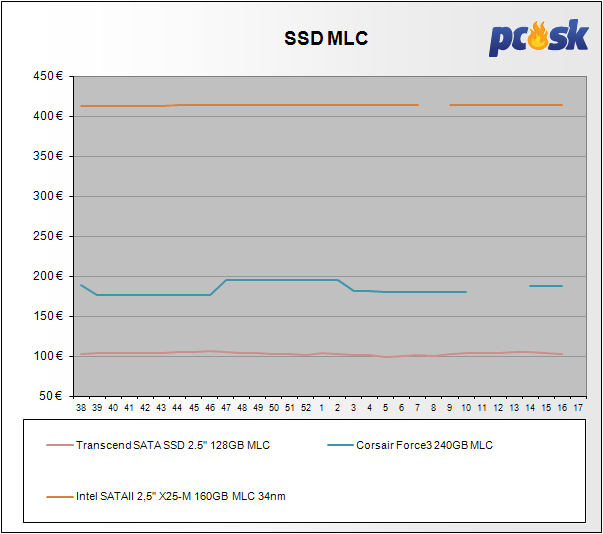Viewport: 603px width, 534px height.
Task: Click week 52 on the x-axis
Action: [306, 408]
